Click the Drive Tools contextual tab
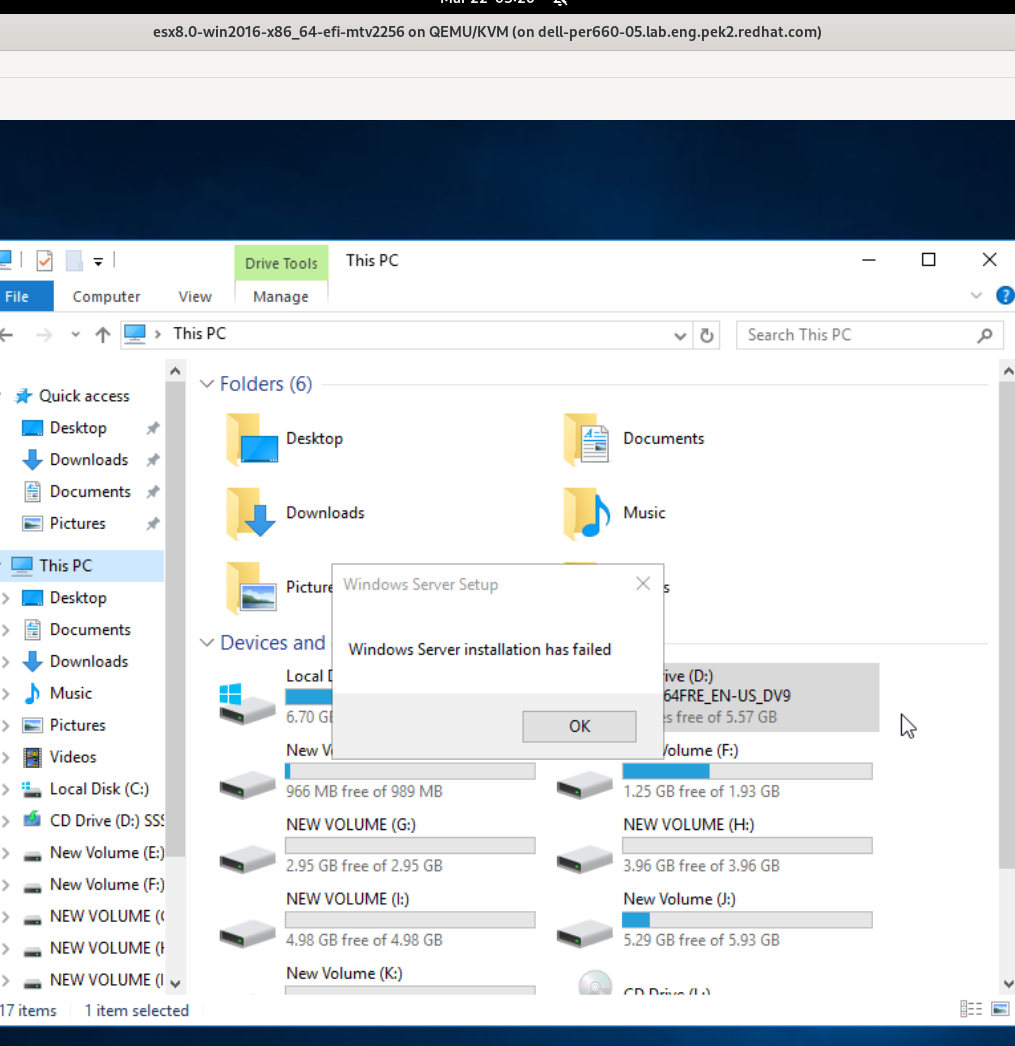 281,263
